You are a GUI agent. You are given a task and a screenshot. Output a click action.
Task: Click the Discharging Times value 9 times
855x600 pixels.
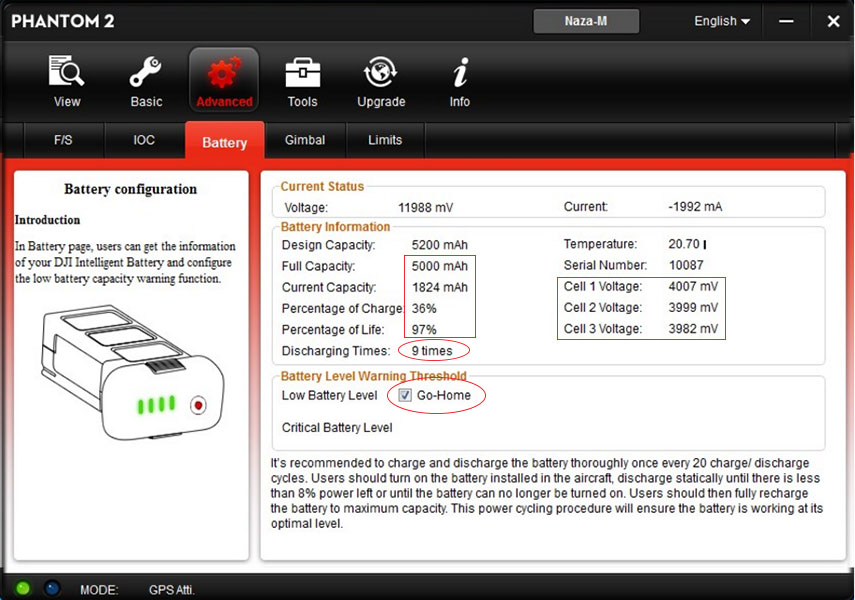432,351
